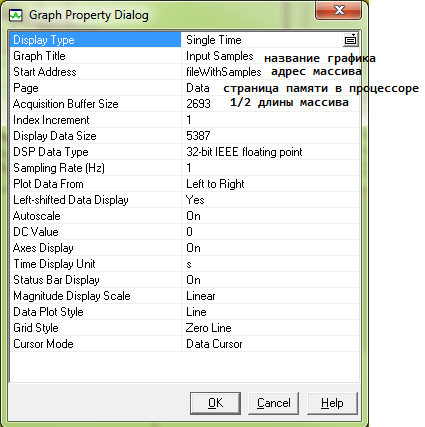
Task: Toggle Axes Display On value
Action: (x=193, y=248)
